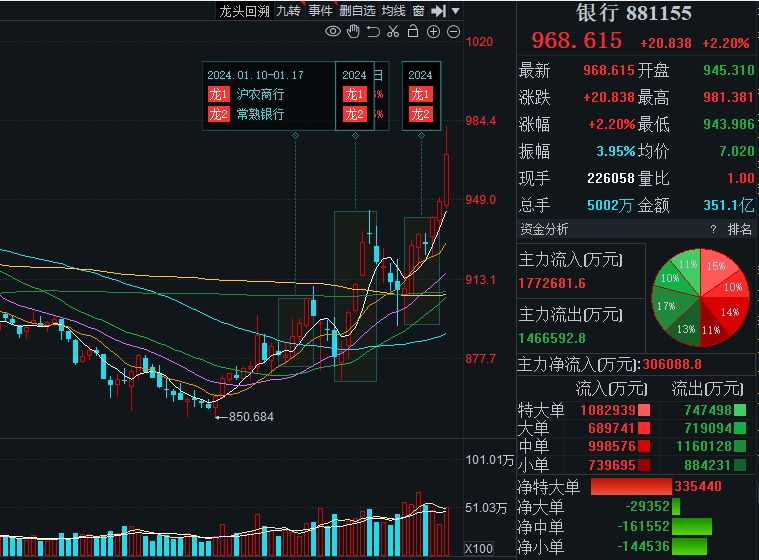
Task: Click the 1020 price axis label
Action: [x=479, y=42]
